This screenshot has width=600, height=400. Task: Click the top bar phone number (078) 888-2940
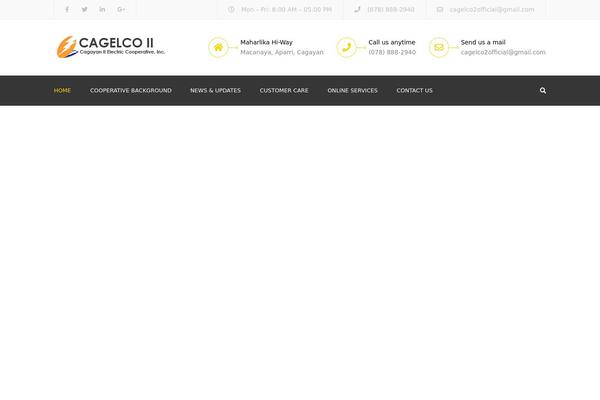pos(391,10)
